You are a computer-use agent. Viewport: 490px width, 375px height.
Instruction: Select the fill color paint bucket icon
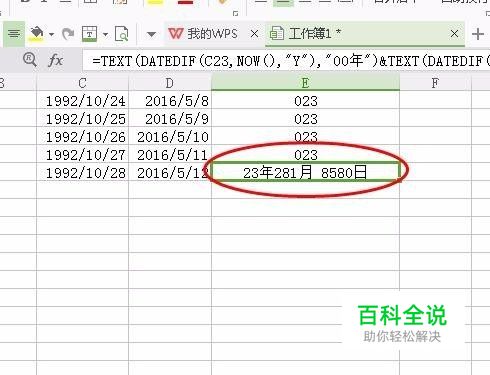click(36, 34)
